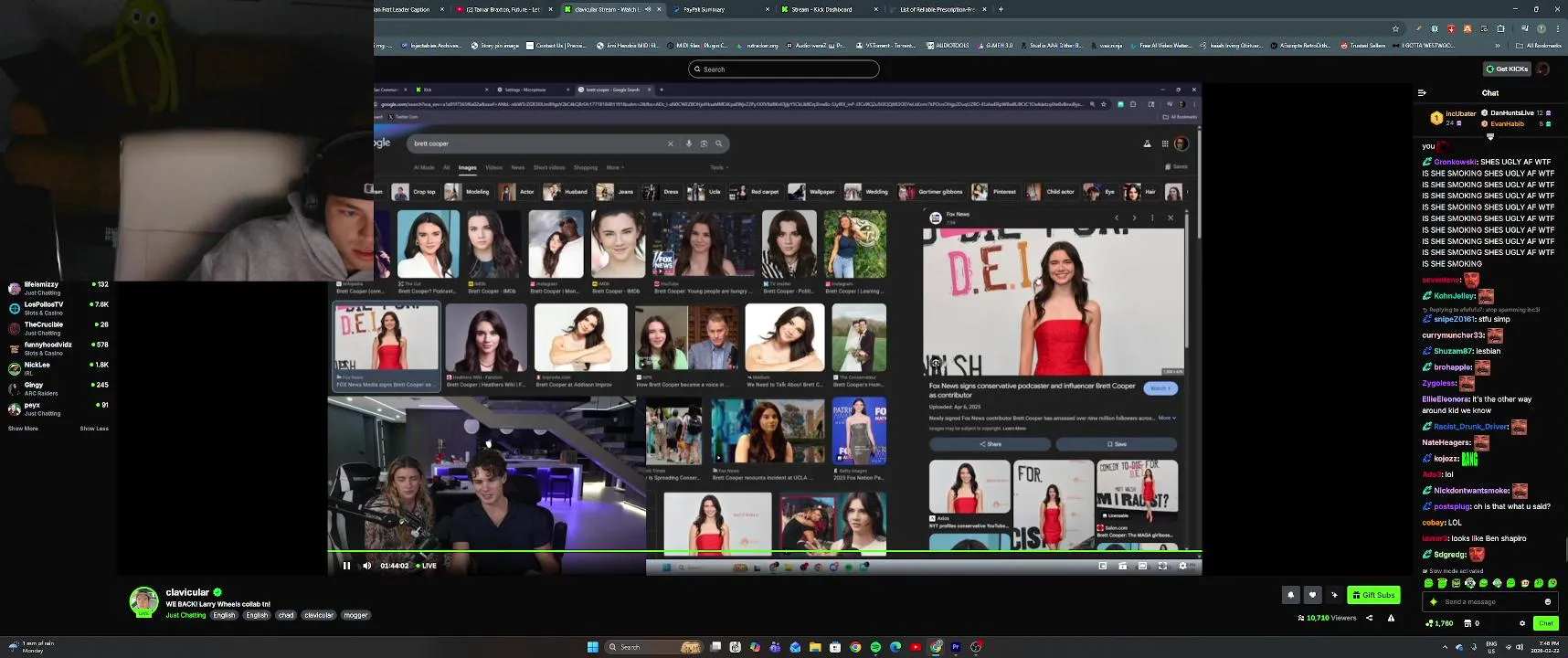
Task: Open Microsoft Edge from the taskbar
Action: click(x=895, y=647)
